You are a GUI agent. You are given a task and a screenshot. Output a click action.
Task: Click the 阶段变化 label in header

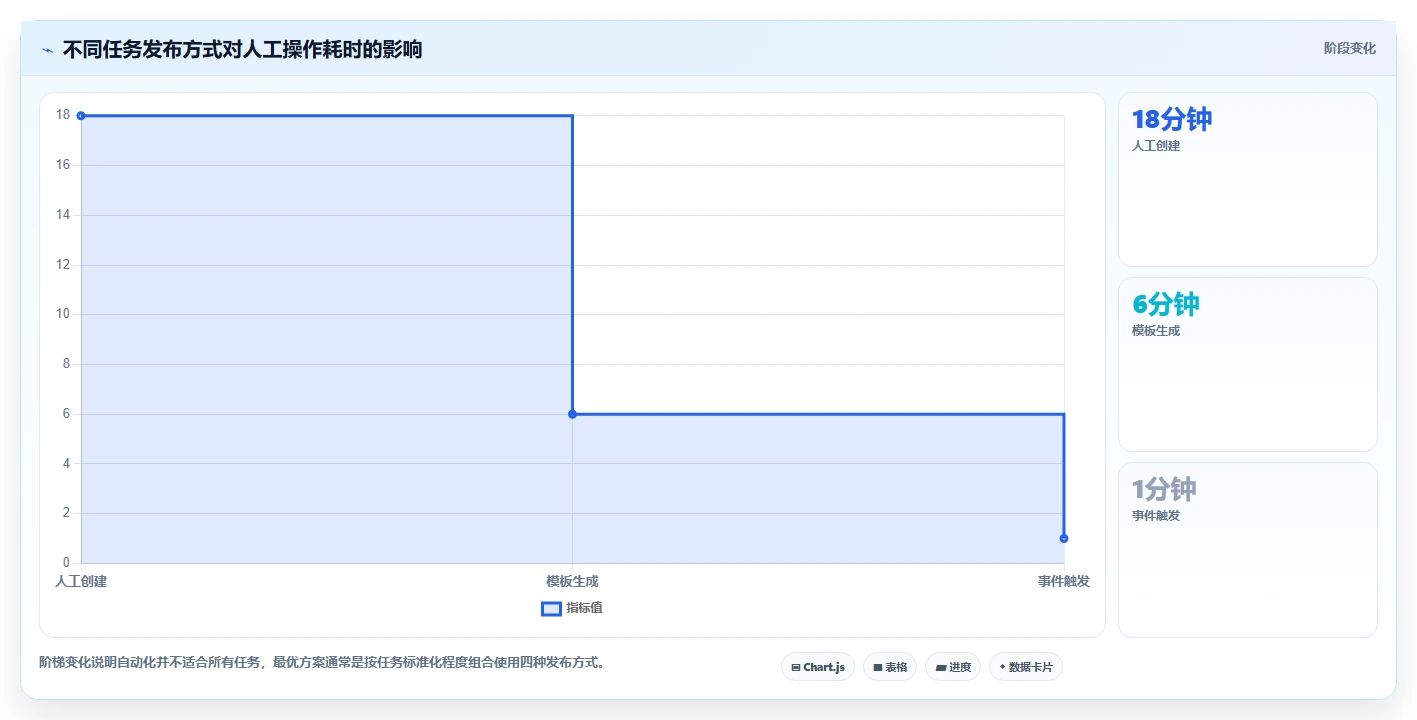pyautogui.click(x=1349, y=48)
